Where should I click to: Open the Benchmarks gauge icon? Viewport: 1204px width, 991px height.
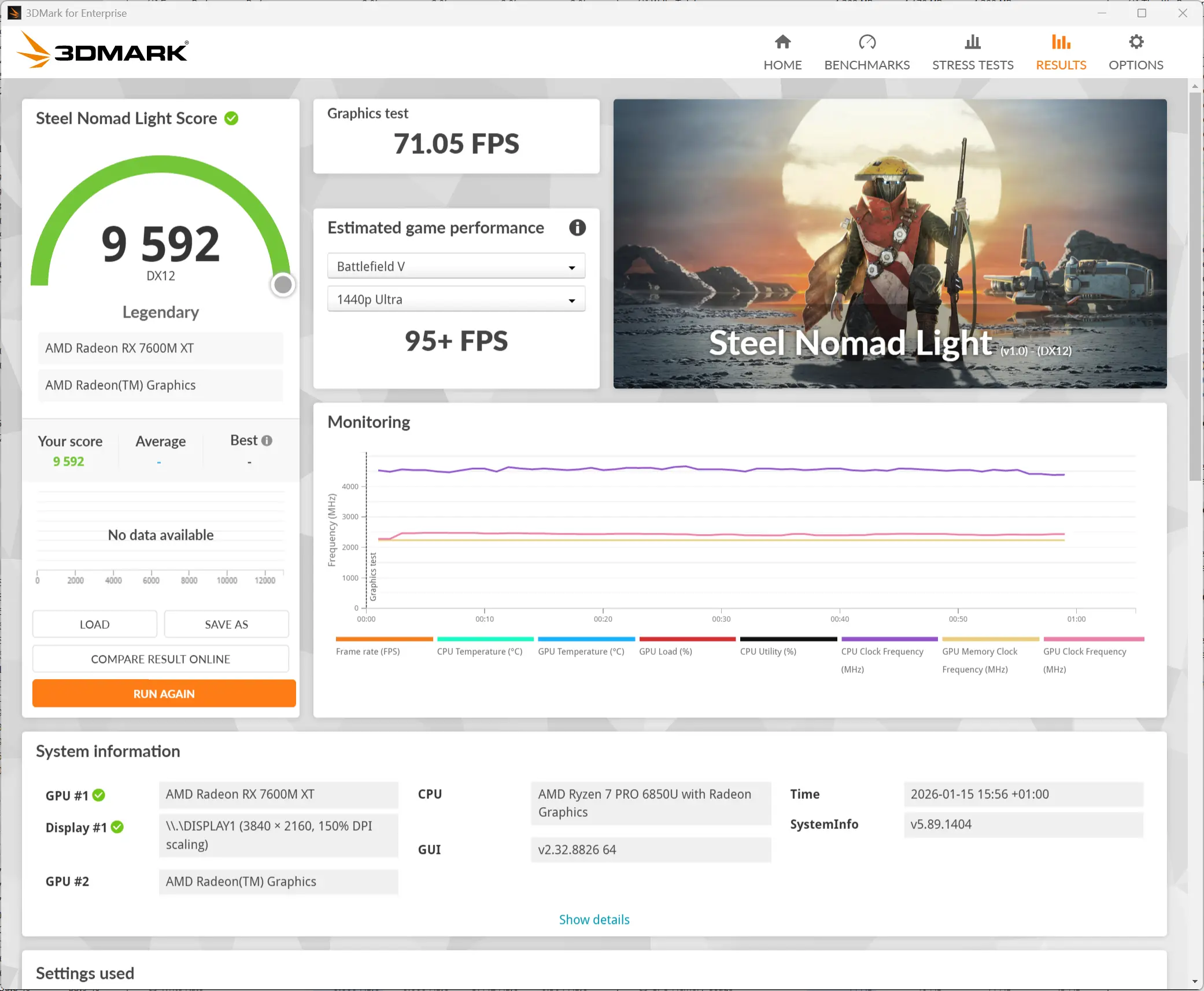[867, 42]
